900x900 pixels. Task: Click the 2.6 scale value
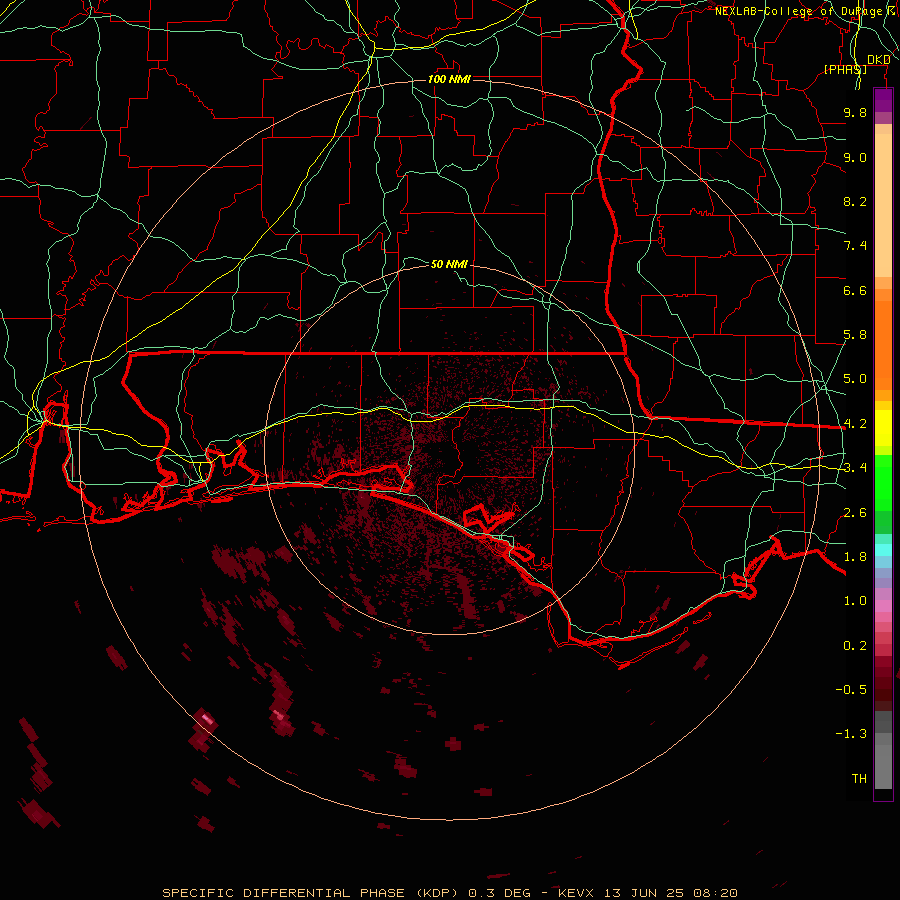(x=855, y=513)
